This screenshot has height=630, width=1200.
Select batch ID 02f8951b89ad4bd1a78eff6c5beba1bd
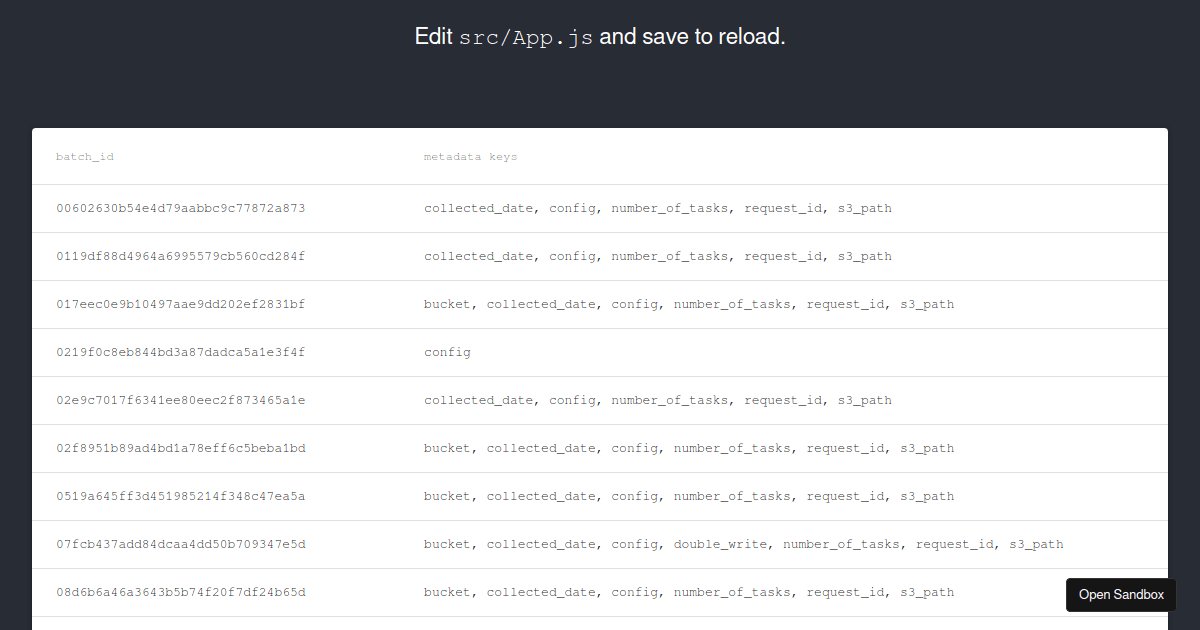coord(180,448)
